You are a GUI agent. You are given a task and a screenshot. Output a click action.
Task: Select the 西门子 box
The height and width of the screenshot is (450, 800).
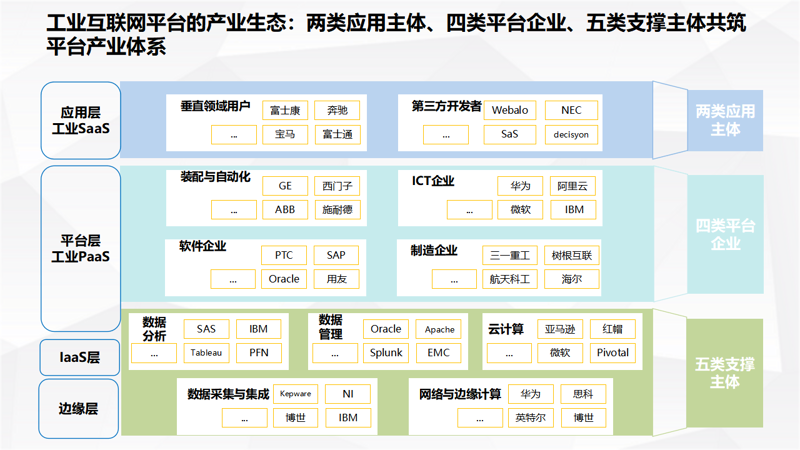pyautogui.click(x=337, y=186)
